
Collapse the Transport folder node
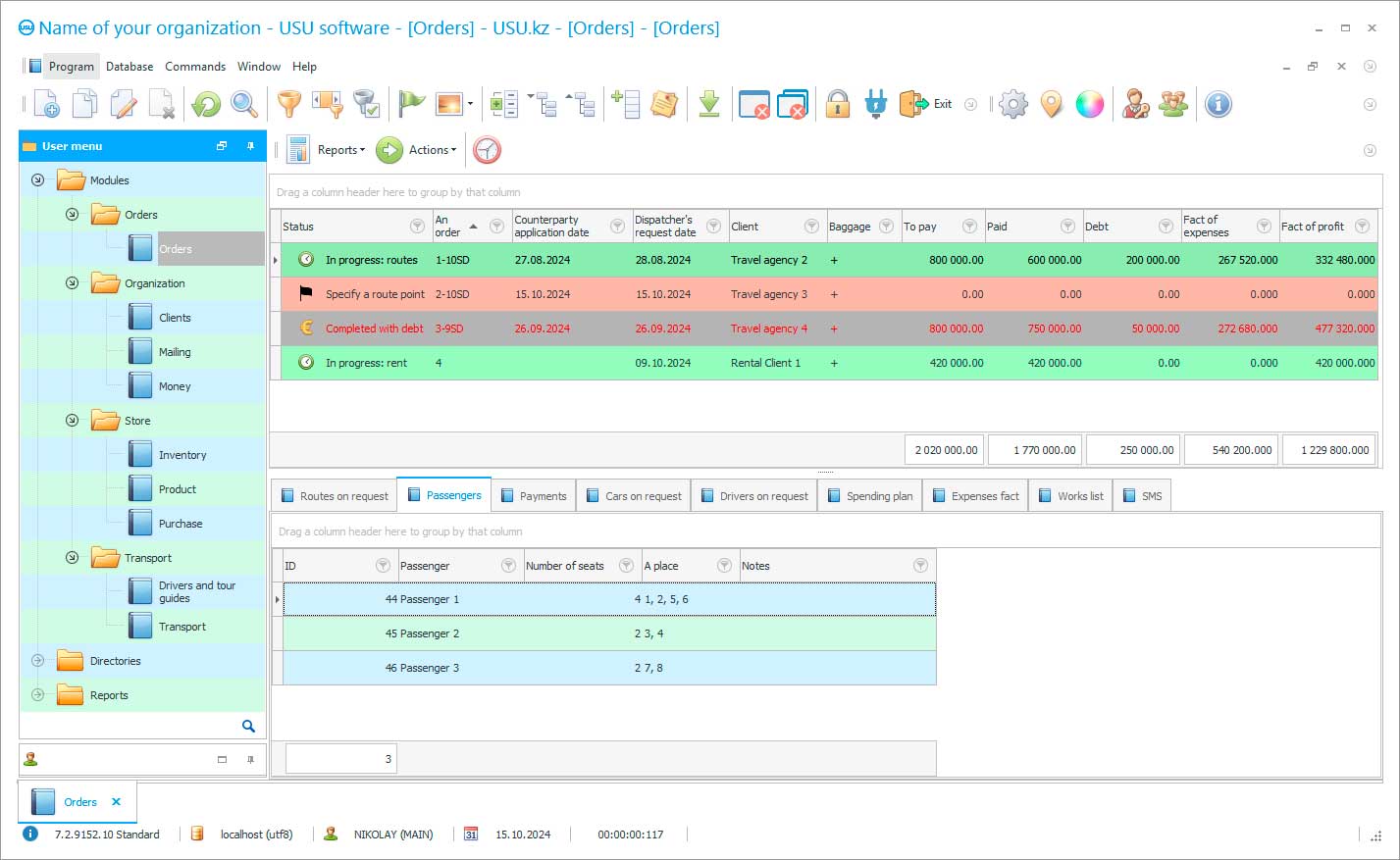tap(72, 558)
